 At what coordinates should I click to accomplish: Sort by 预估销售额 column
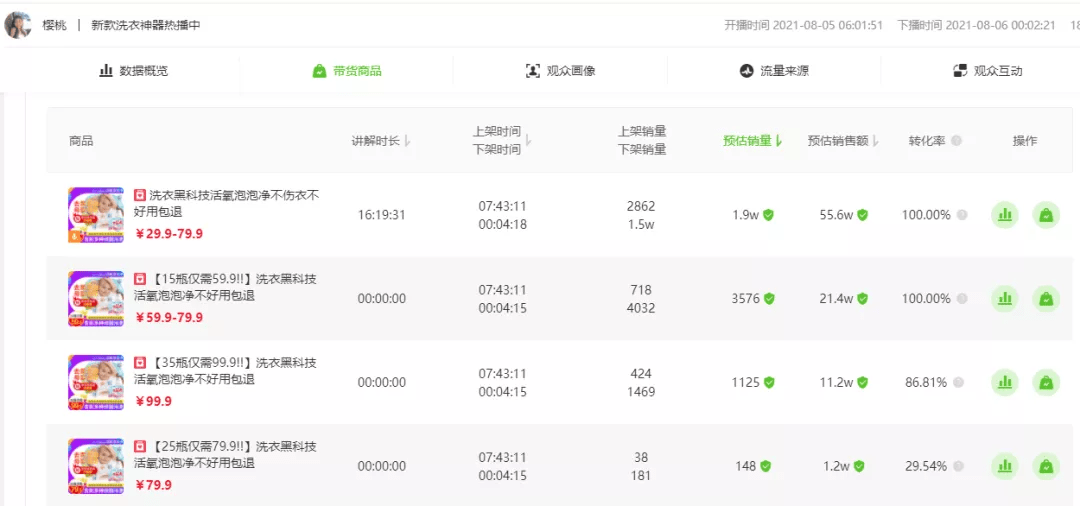click(x=843, y=141)
